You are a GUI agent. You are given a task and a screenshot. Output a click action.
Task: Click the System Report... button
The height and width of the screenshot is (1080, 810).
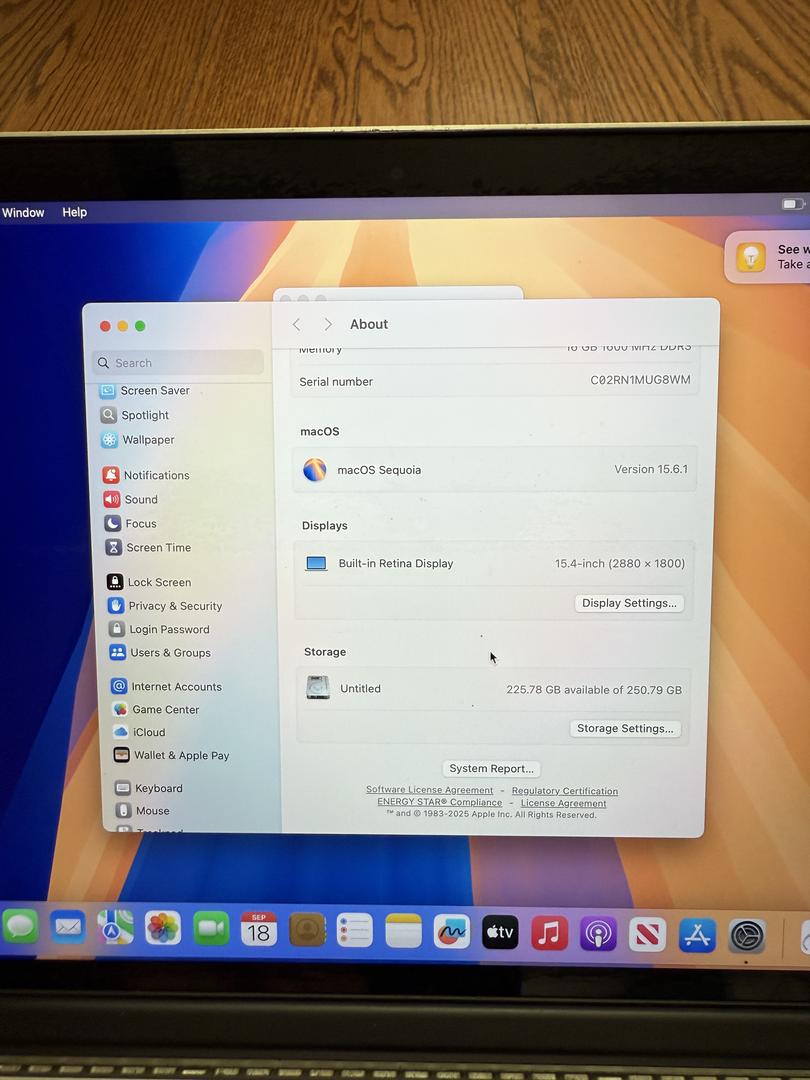pos(491,769)
